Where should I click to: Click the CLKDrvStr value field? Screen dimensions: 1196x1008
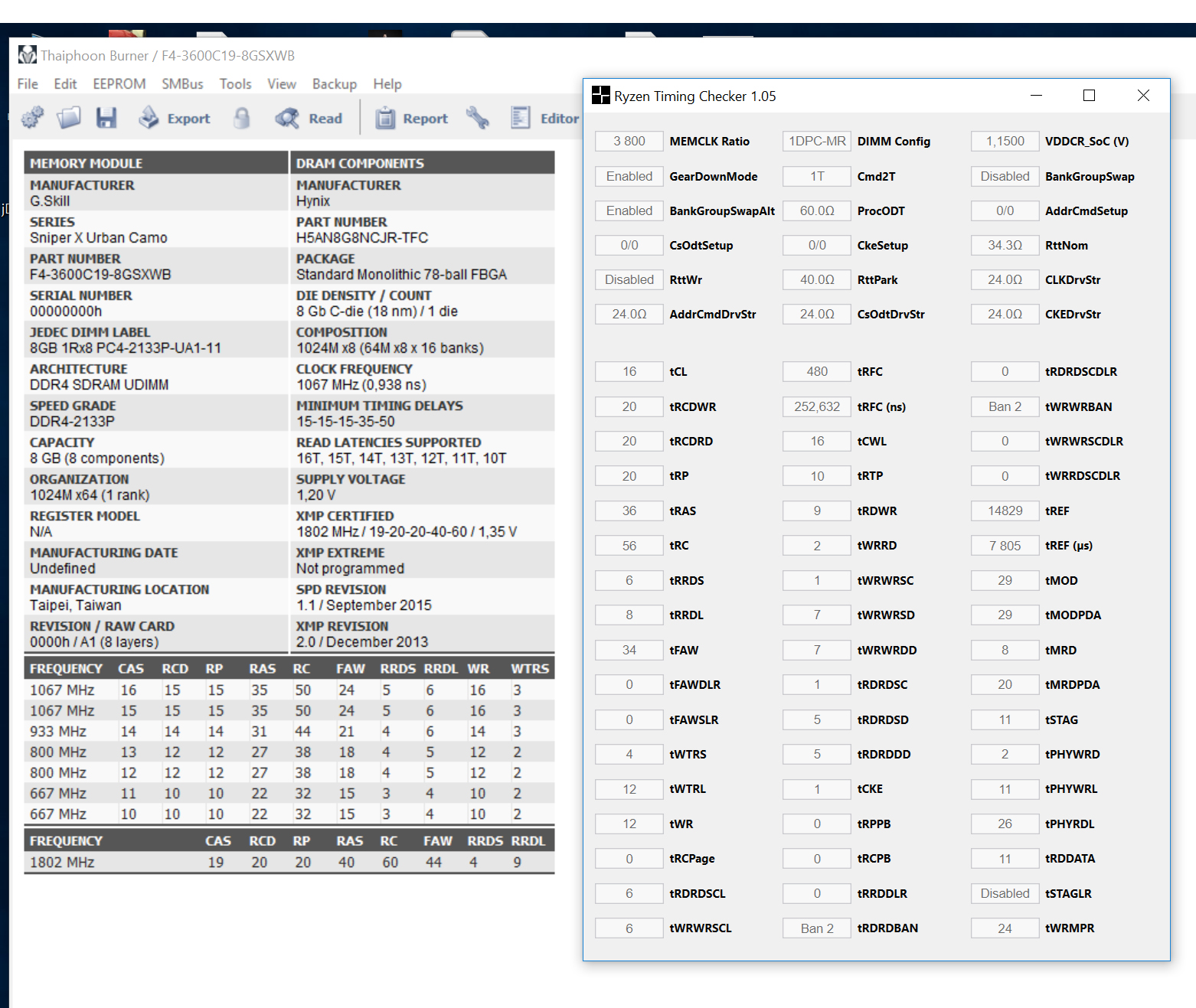[1005, 279]
